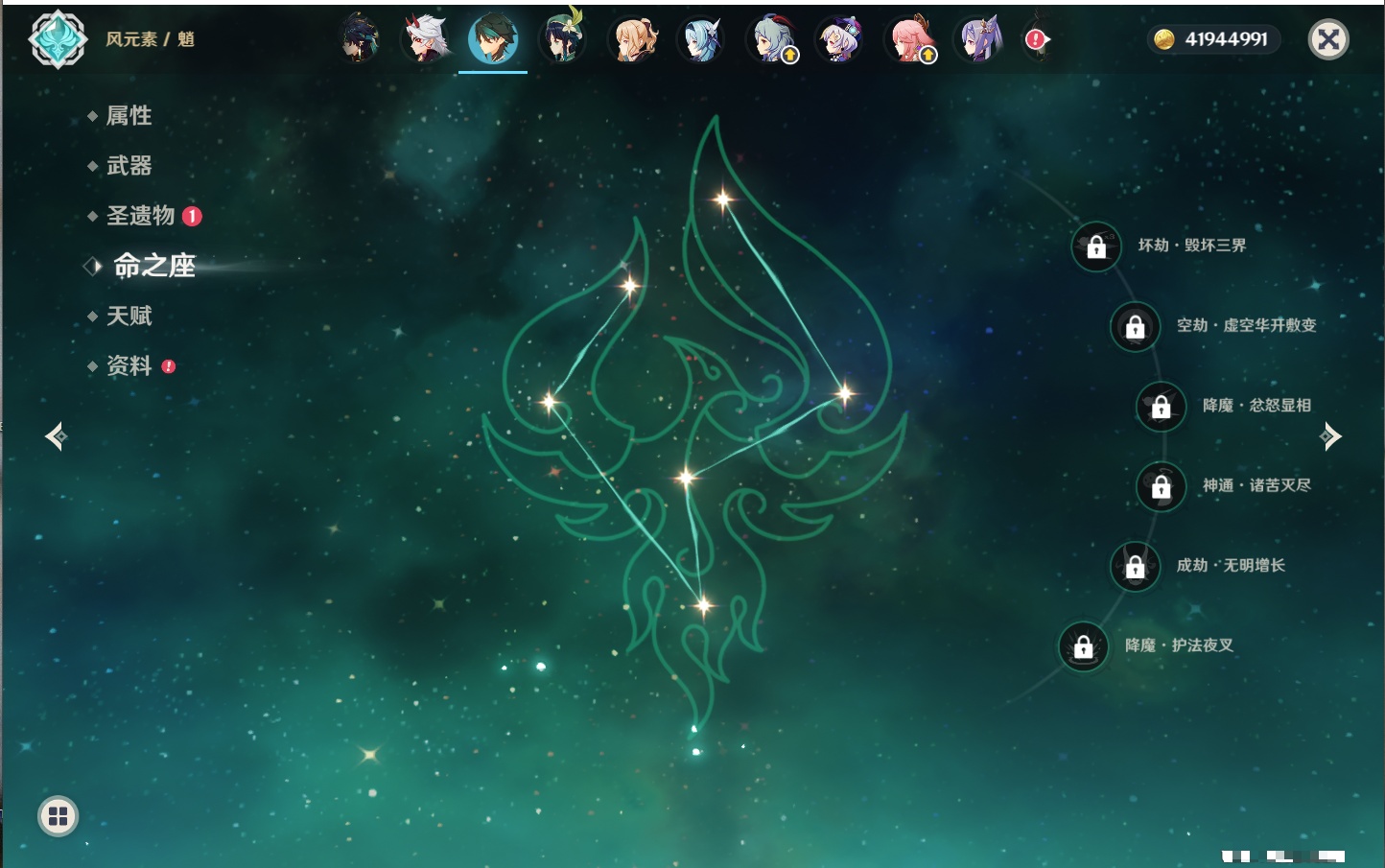Select Qiqi's purple-hat avatar
1385x868 pixels.
(x=839, y=39)
